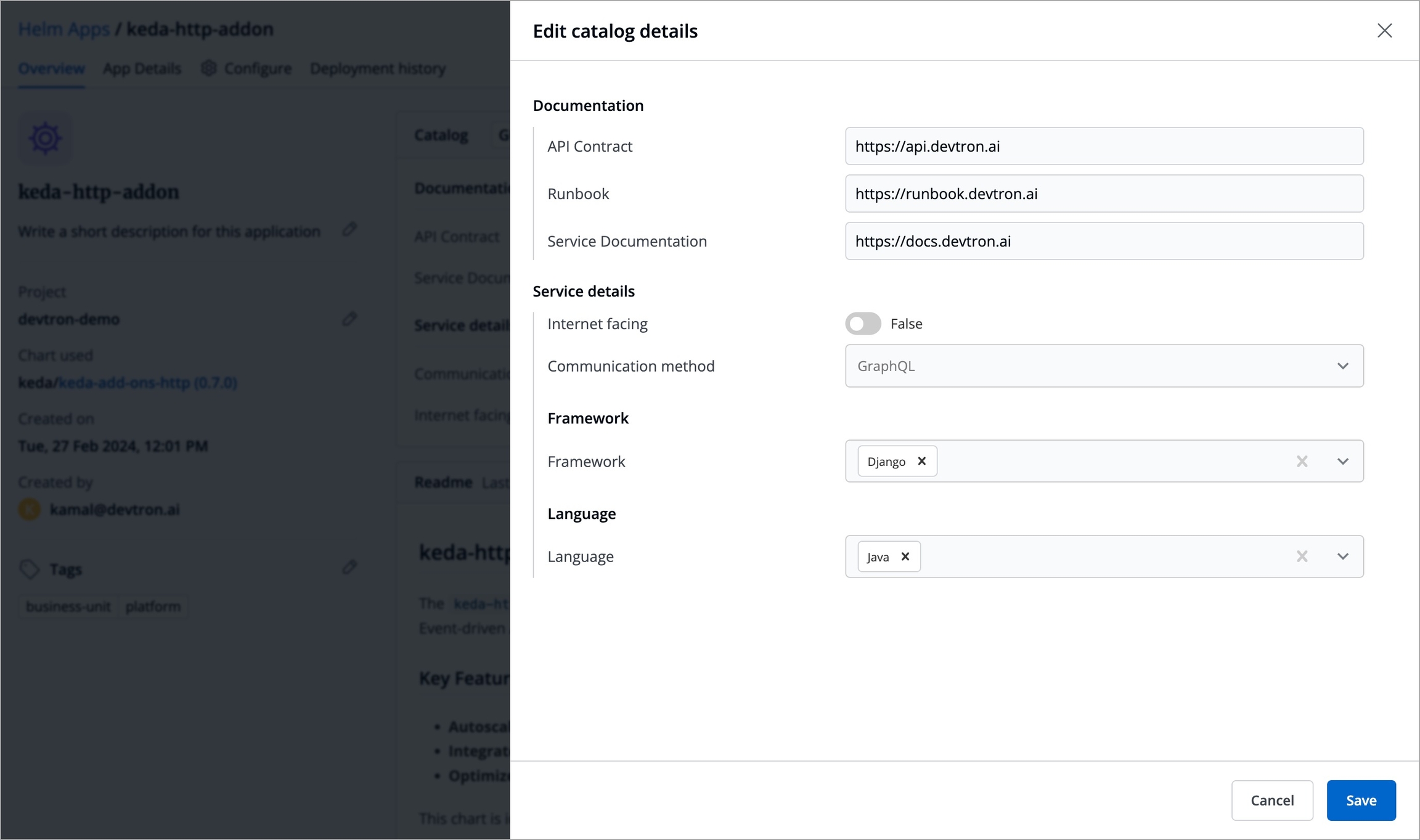1420x840 pixels.
Task: Remove the Java language tag
Action: (x=905, y=557)
